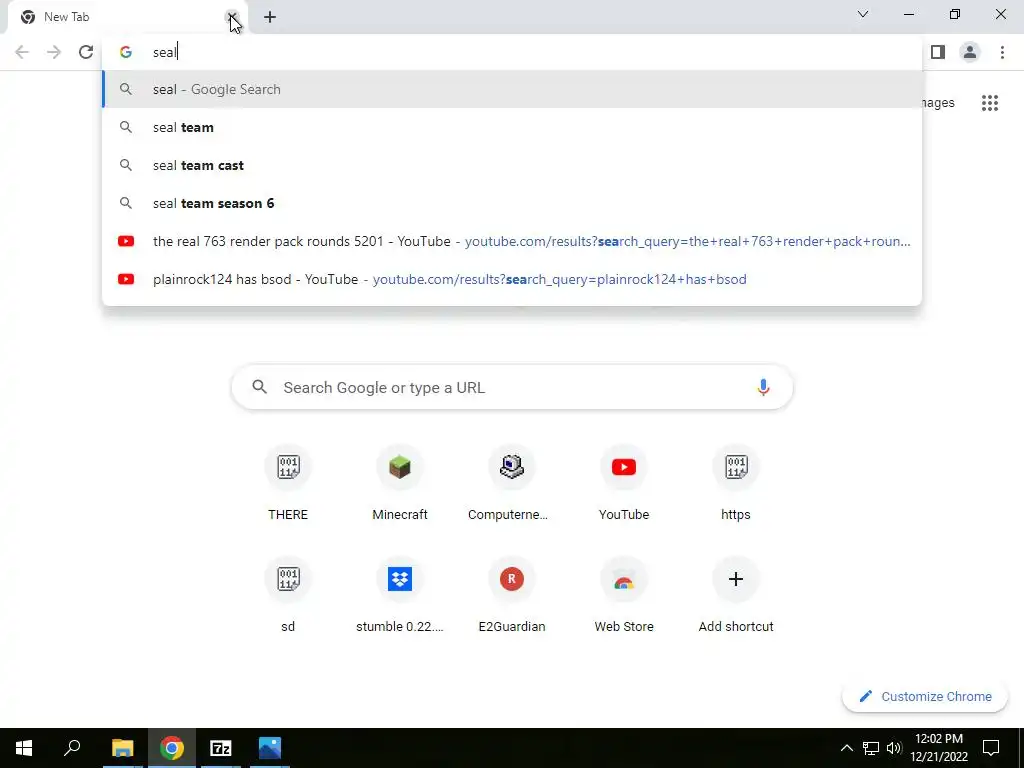Open the Web Store shortcut tile
This screenshot has width=1024, height=768.
[624, 596]
